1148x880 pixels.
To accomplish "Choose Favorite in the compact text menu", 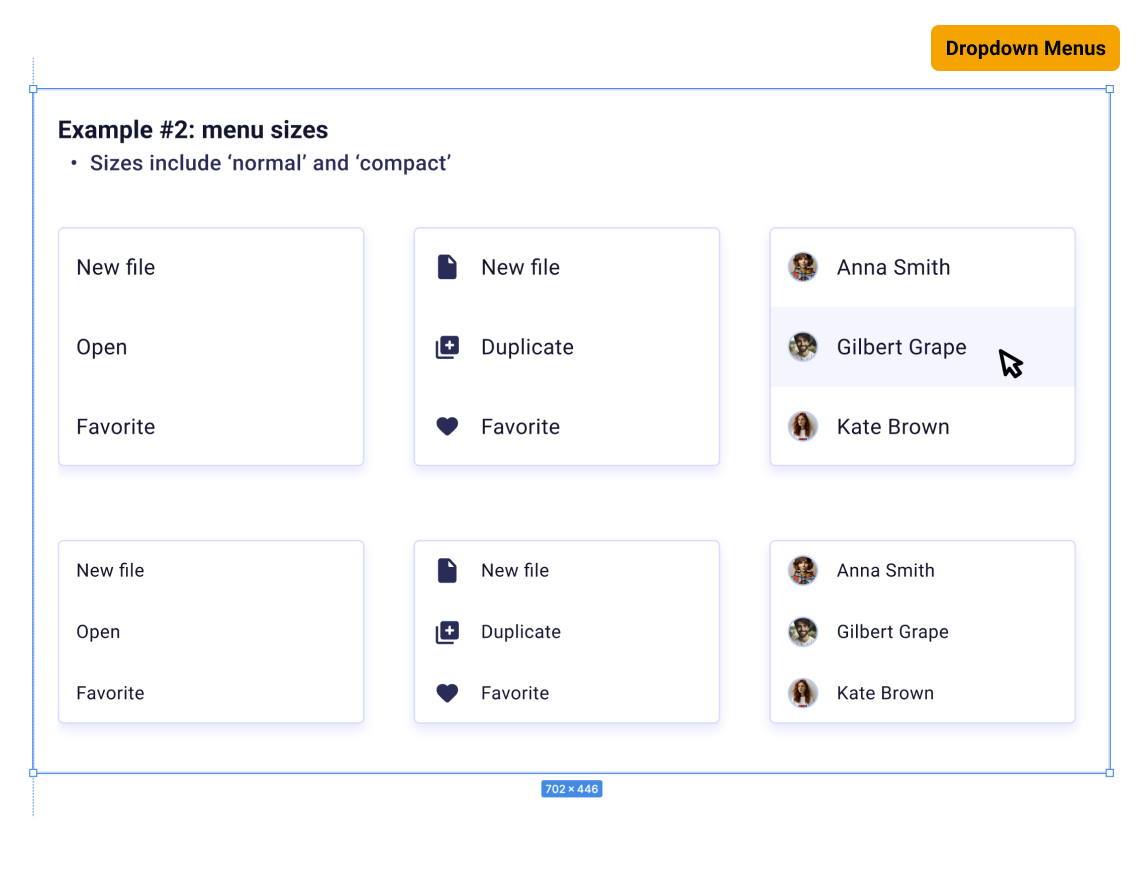I will 110,692.
